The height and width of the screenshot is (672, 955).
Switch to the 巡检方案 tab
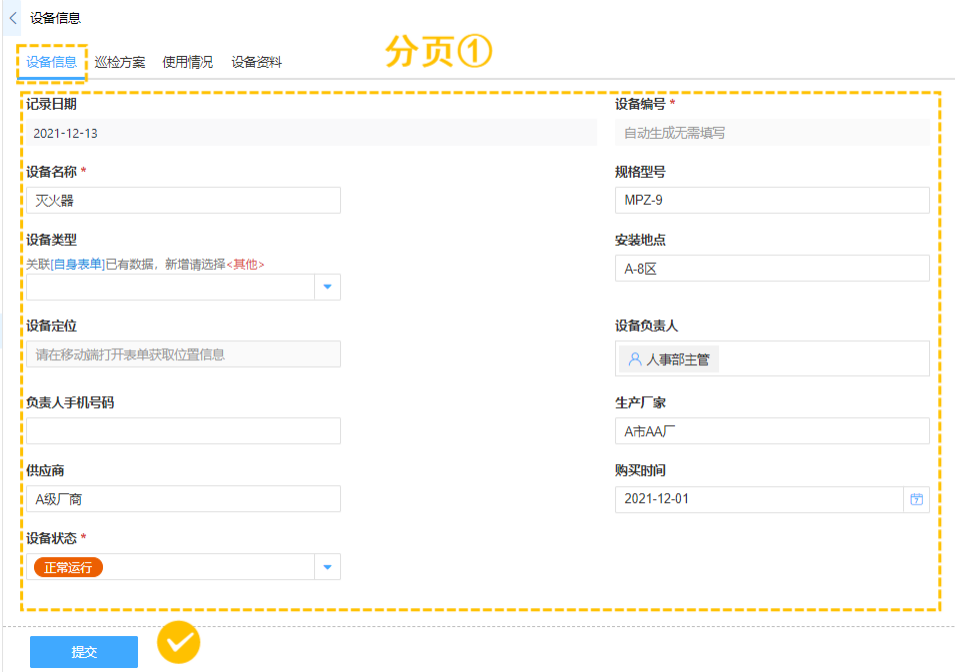coord(120,62)
